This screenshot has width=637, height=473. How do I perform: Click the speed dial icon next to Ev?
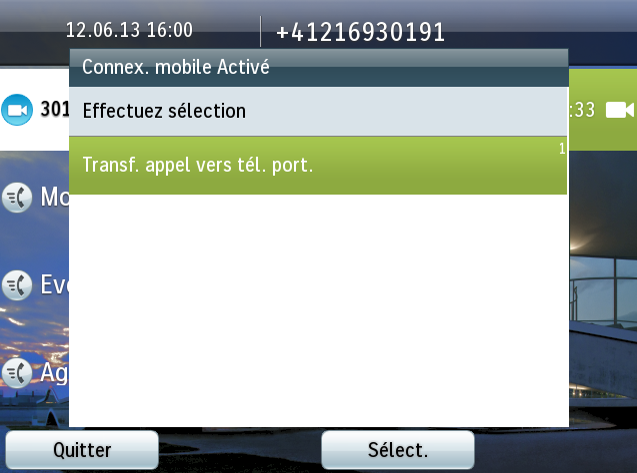[x=17, y=285]
